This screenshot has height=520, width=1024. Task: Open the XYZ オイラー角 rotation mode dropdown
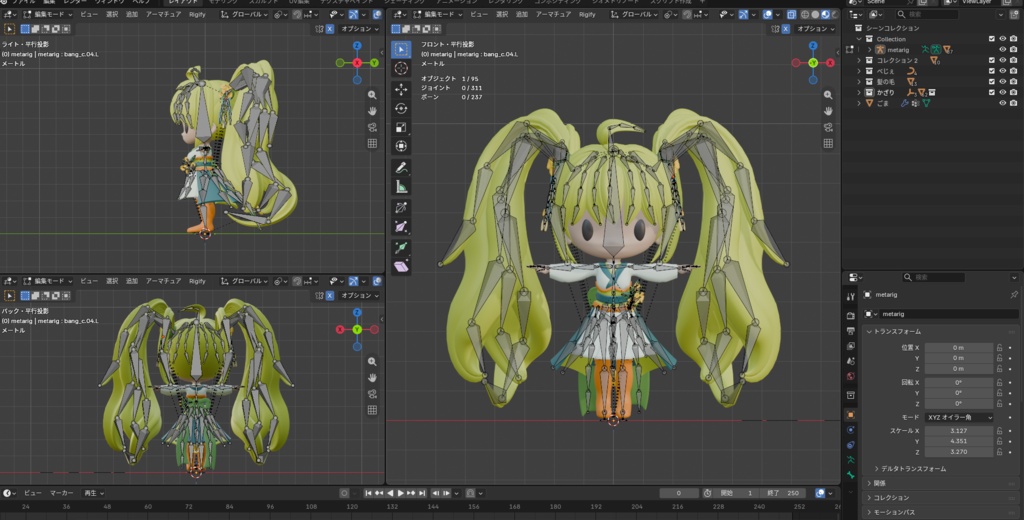[x=959, y=417]
